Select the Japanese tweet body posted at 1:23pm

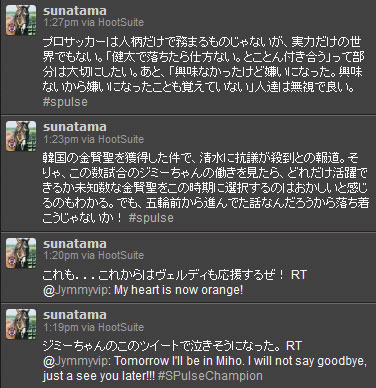205,188
